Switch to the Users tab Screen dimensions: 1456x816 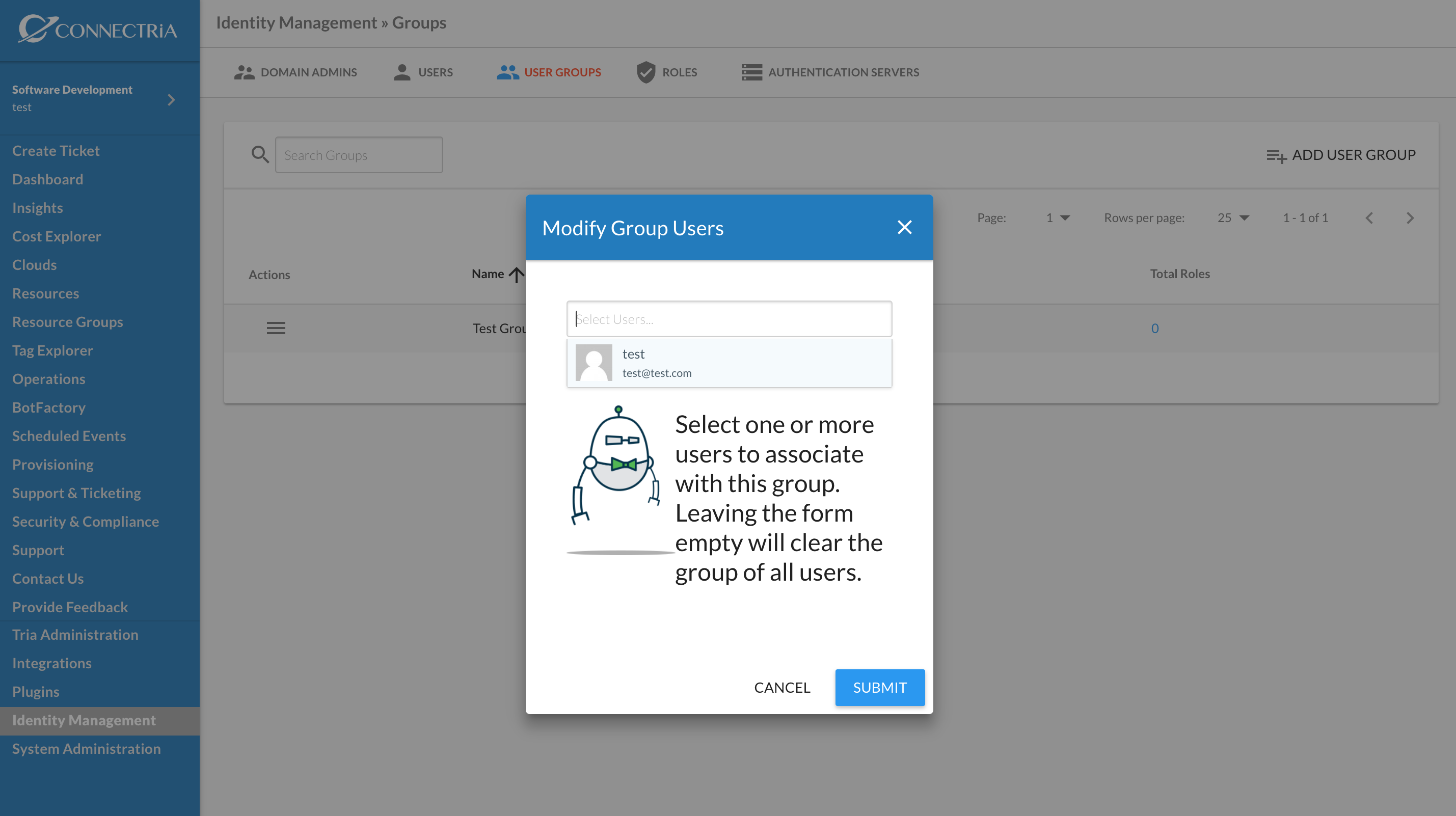coord(423,72)
